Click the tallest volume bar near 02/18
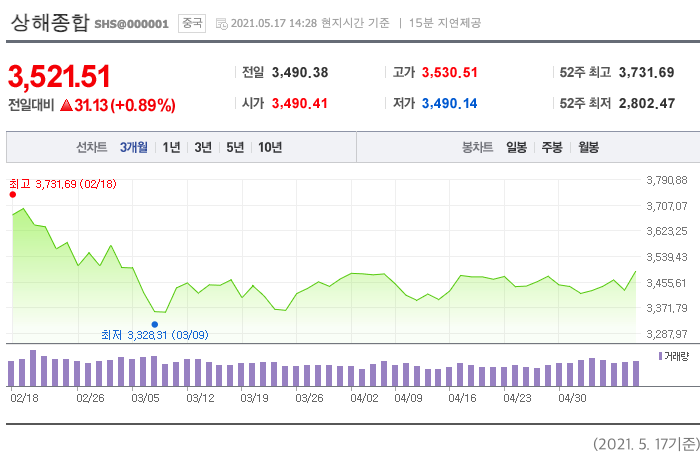700x462 pixels. 33,368
